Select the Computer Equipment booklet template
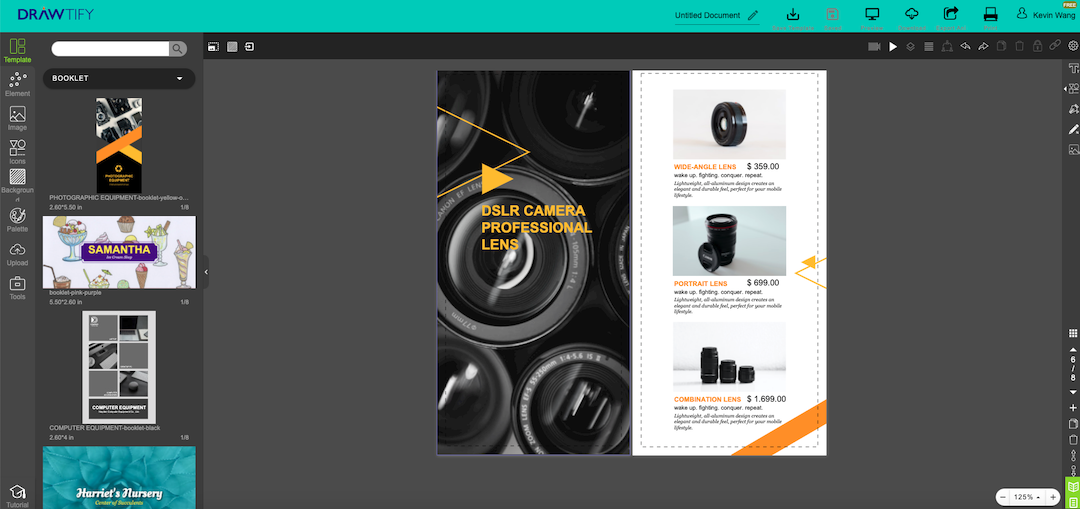Viewport: 1080px width, 509px height. tap(118, 367)
